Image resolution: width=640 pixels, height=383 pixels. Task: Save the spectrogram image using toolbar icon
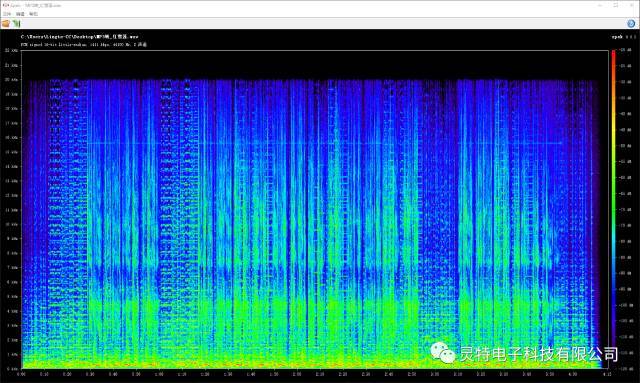[x=17, y=24]
